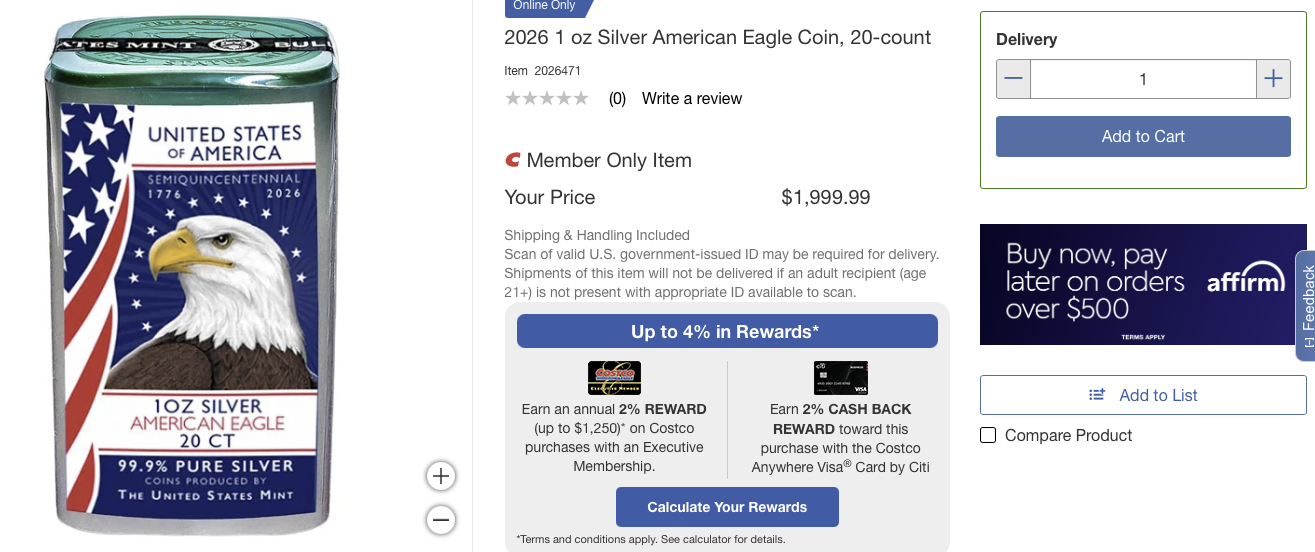Screen dimensions: 1315x552
Task: Click the Affirm pay later banner
Action: (1143, 284)
